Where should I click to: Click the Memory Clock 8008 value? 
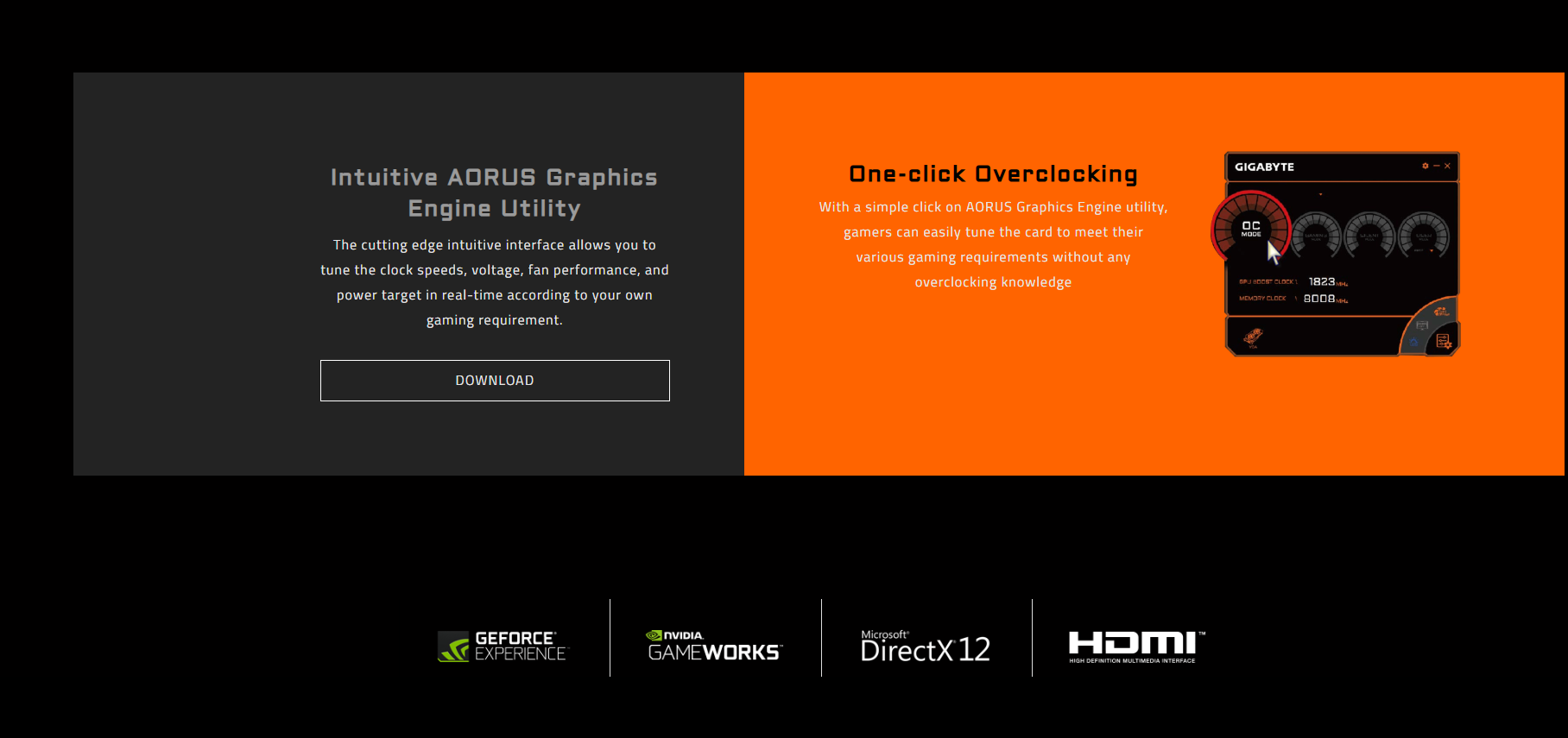point(1319,299)
